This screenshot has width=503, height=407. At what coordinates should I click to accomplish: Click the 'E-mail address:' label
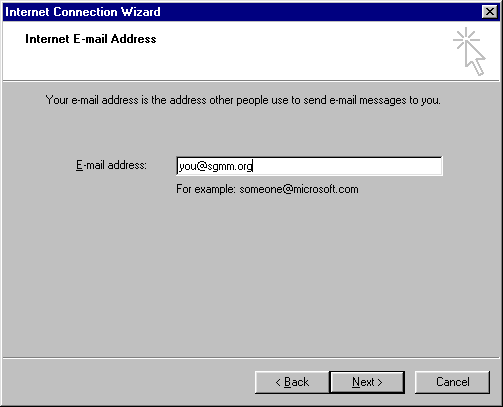point(111,165)
